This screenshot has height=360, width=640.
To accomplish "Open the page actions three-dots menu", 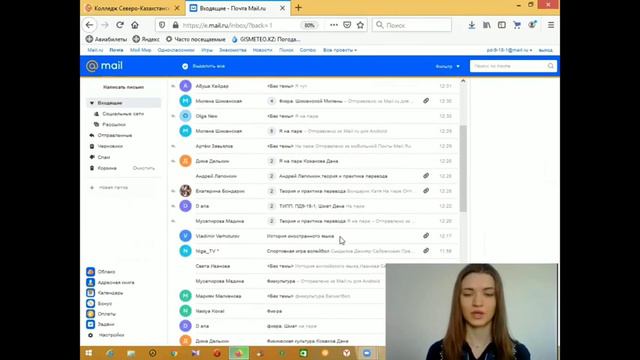I will click(x=333, y=25).
